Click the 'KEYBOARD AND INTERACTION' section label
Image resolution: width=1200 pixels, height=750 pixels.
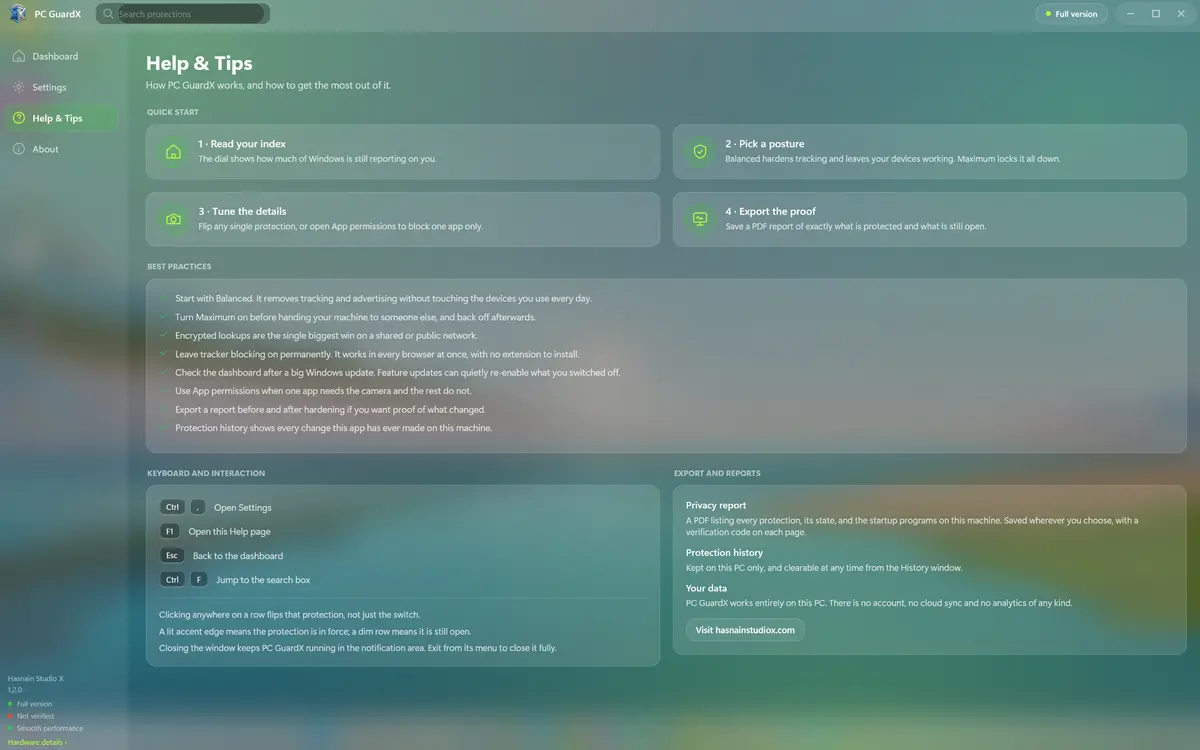coord(206,473)
